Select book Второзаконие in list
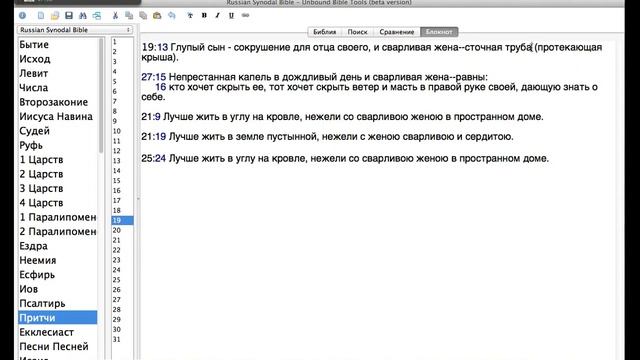This screenshot has width=640, height=360. tap(58, 102)
